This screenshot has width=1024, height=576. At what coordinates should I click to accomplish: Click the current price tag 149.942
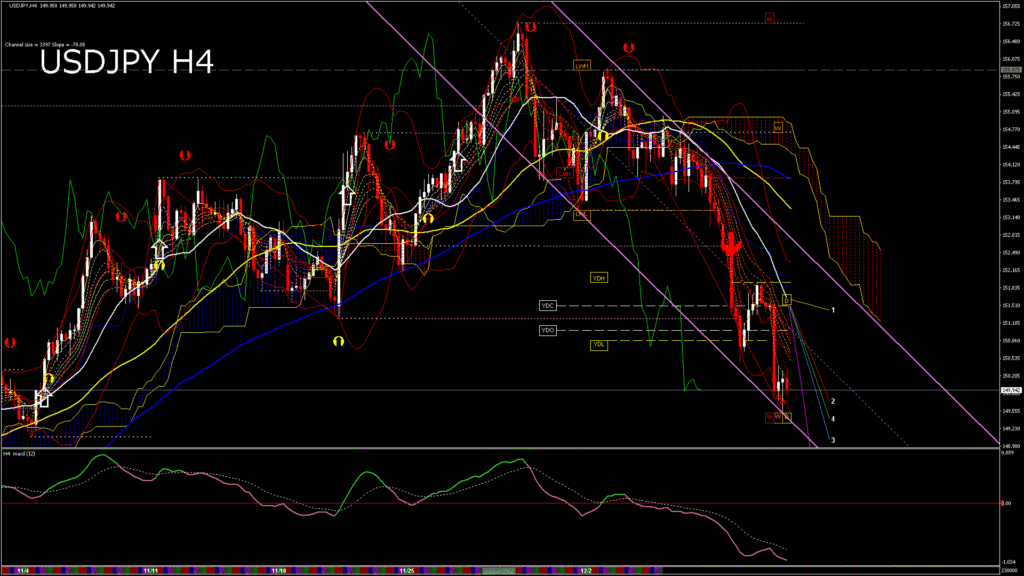[x=1009, y=391]
